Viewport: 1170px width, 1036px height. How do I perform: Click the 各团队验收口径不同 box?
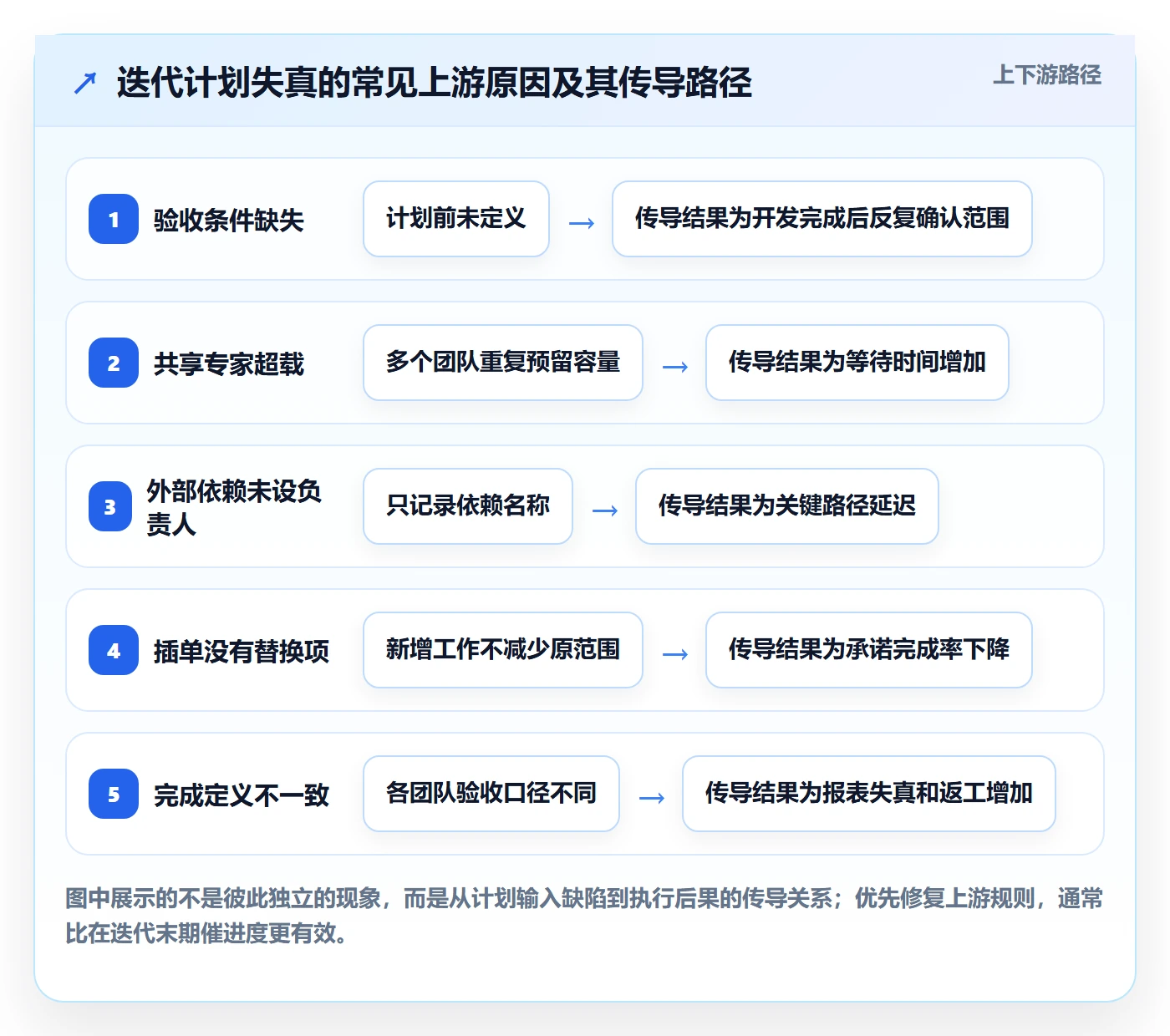click(x=491, y=794)
